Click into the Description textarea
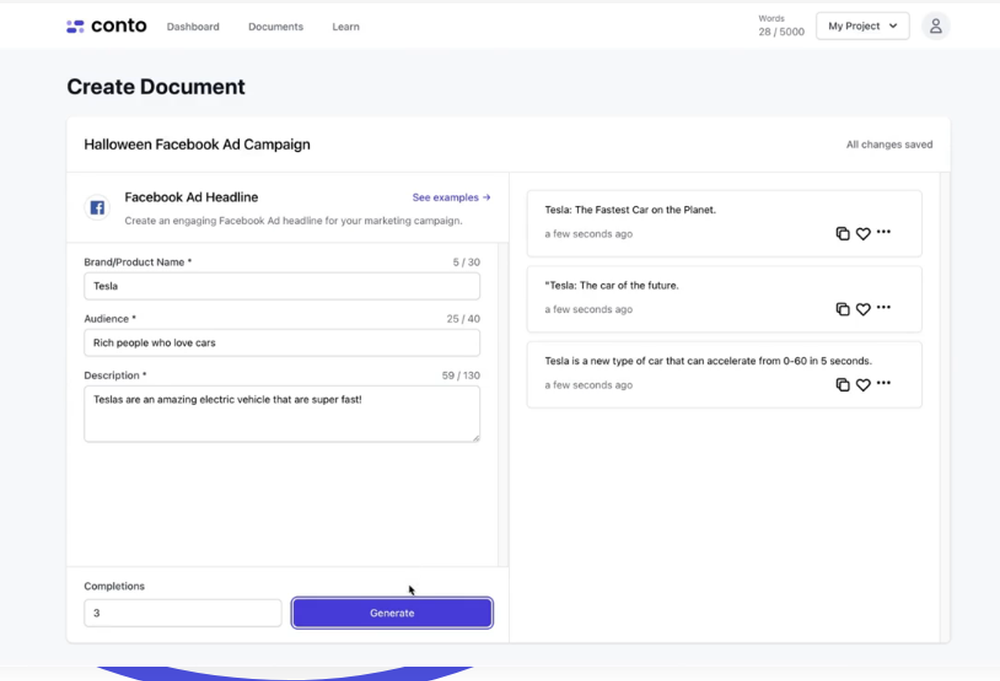The height and width of the screenshot is (681, 1000). 282,414
